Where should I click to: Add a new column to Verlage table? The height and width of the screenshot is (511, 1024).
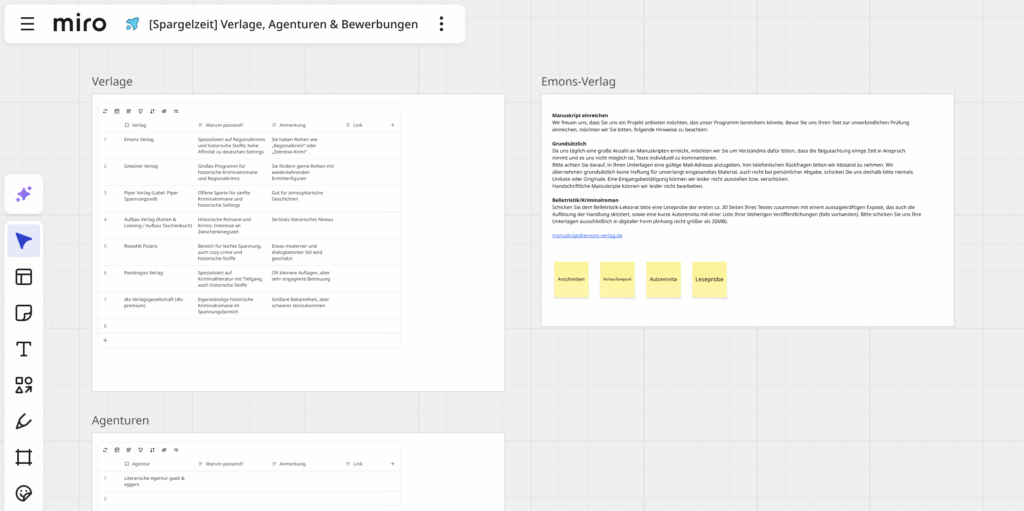pyautogui.click(x=392, y=125)
